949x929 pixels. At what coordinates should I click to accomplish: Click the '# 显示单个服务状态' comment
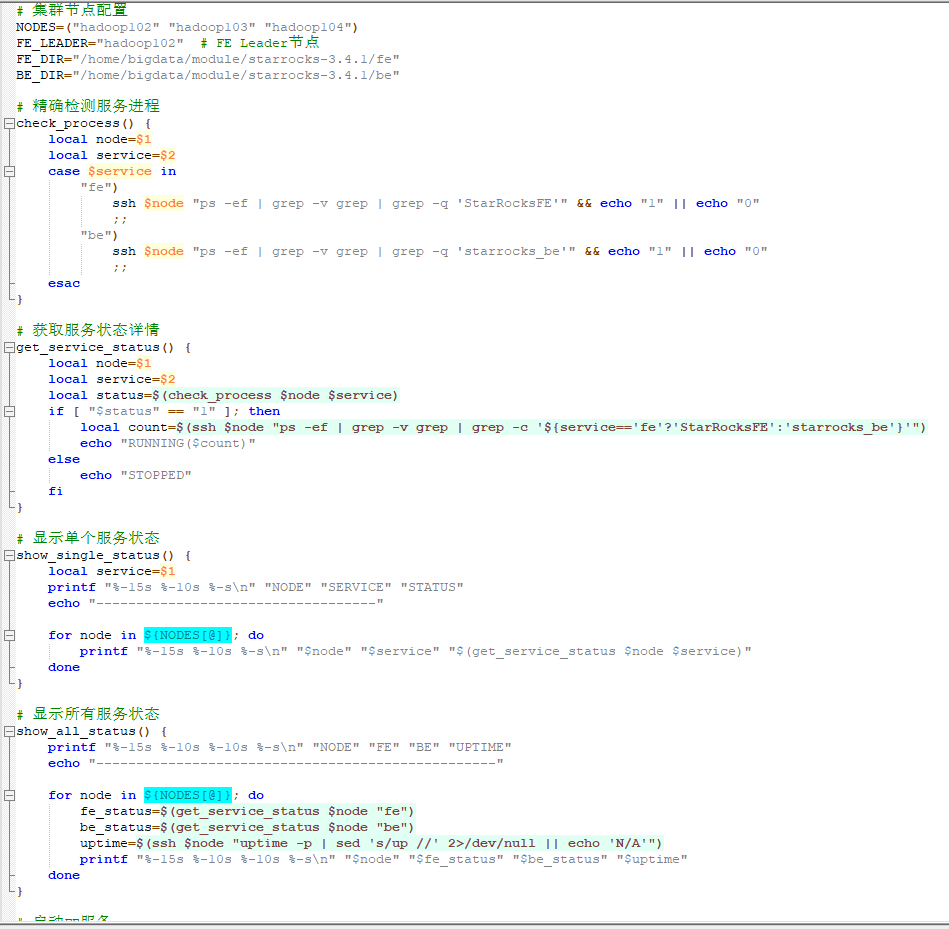88,538
